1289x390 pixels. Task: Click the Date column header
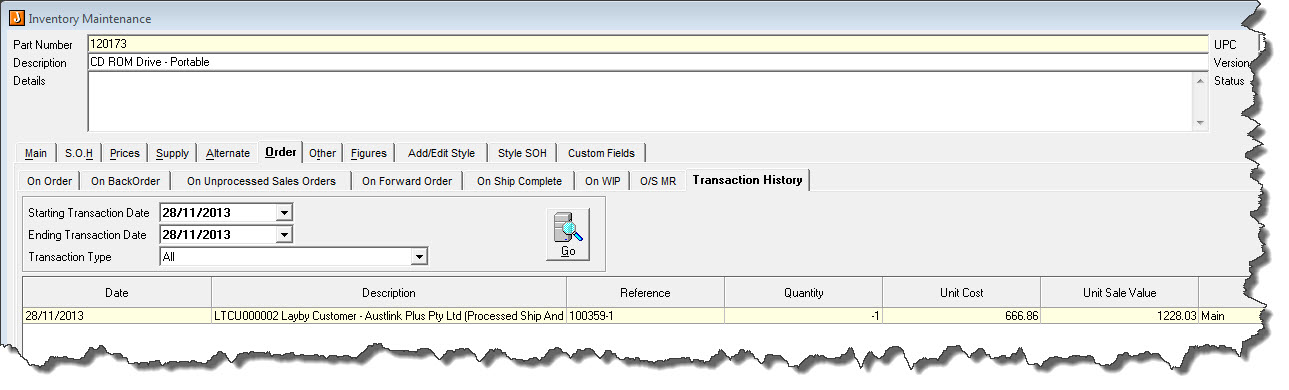click(116, 293)
